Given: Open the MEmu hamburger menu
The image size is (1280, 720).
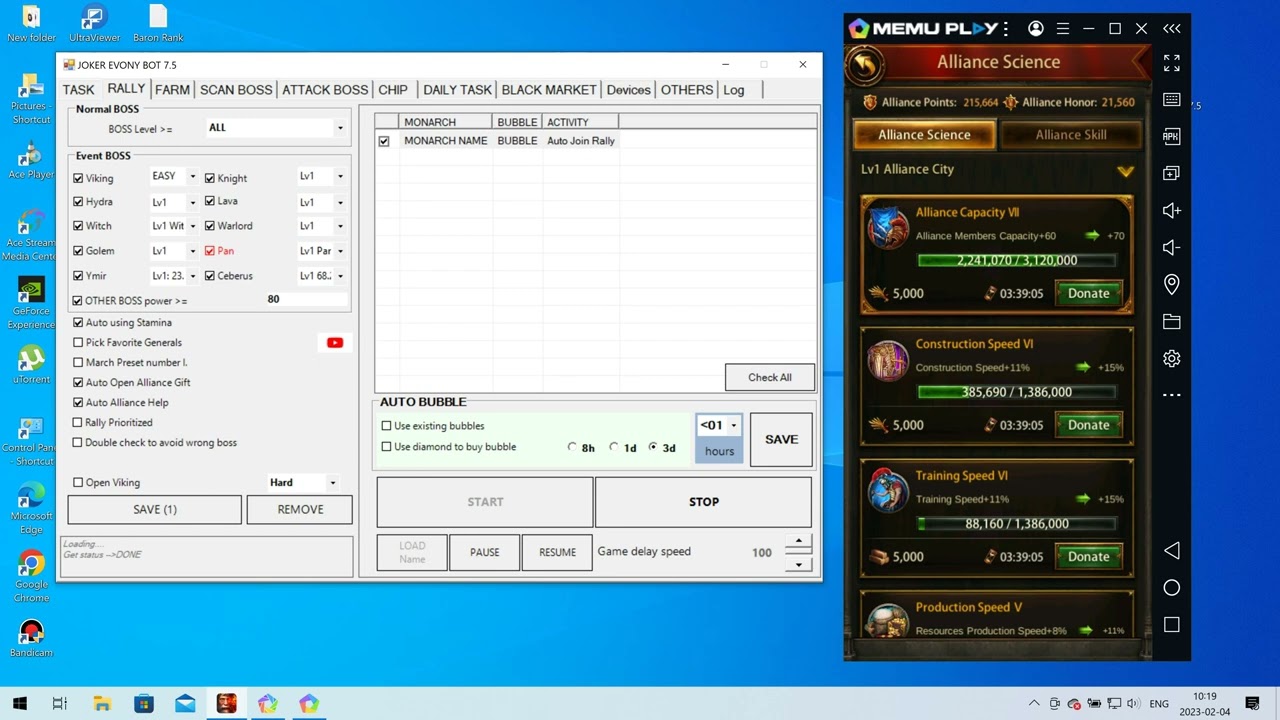Looking at the screenshot, I should [x=1063, y=29].
